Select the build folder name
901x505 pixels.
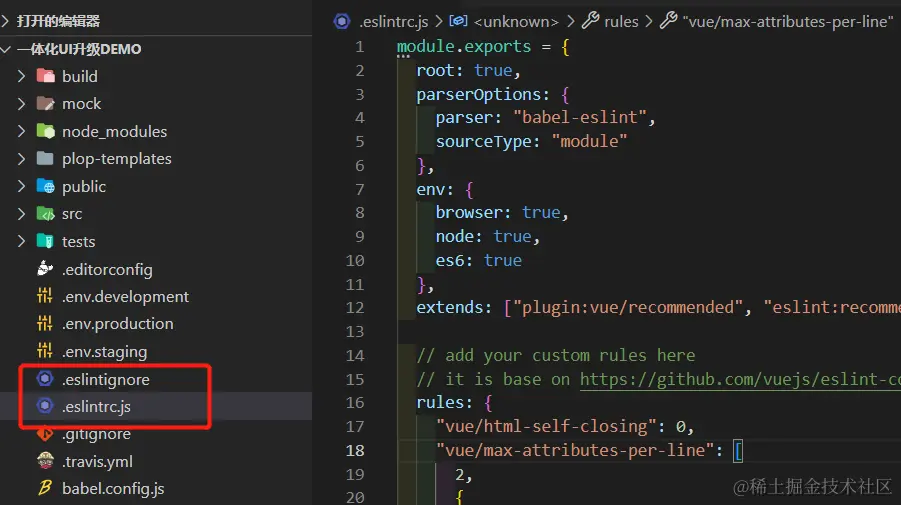point(80,76)
